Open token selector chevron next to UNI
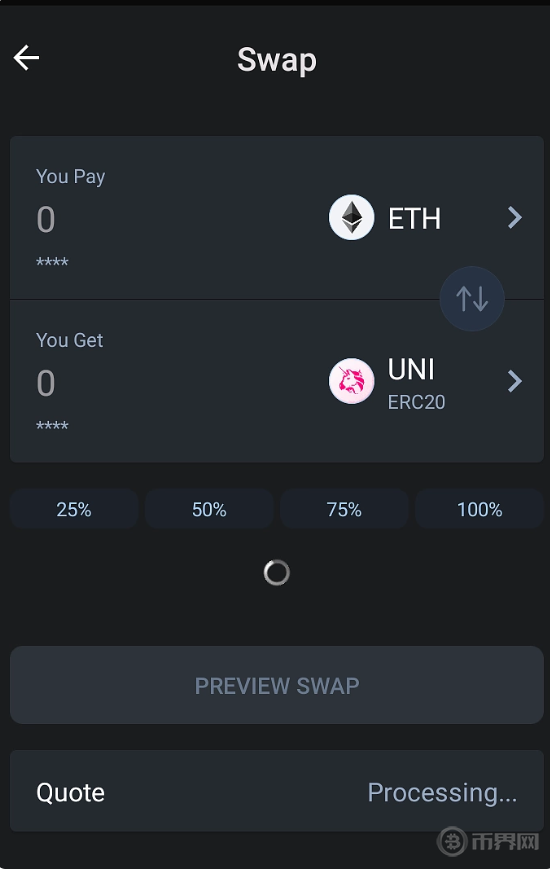 (x=515, y=381)
